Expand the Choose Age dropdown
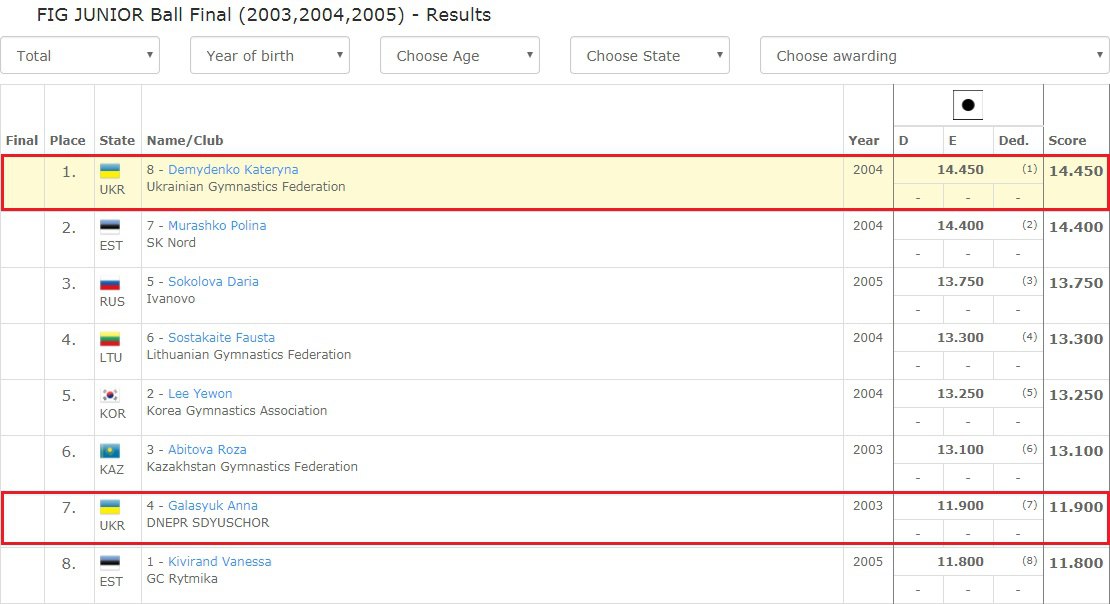 click(460, 56)
